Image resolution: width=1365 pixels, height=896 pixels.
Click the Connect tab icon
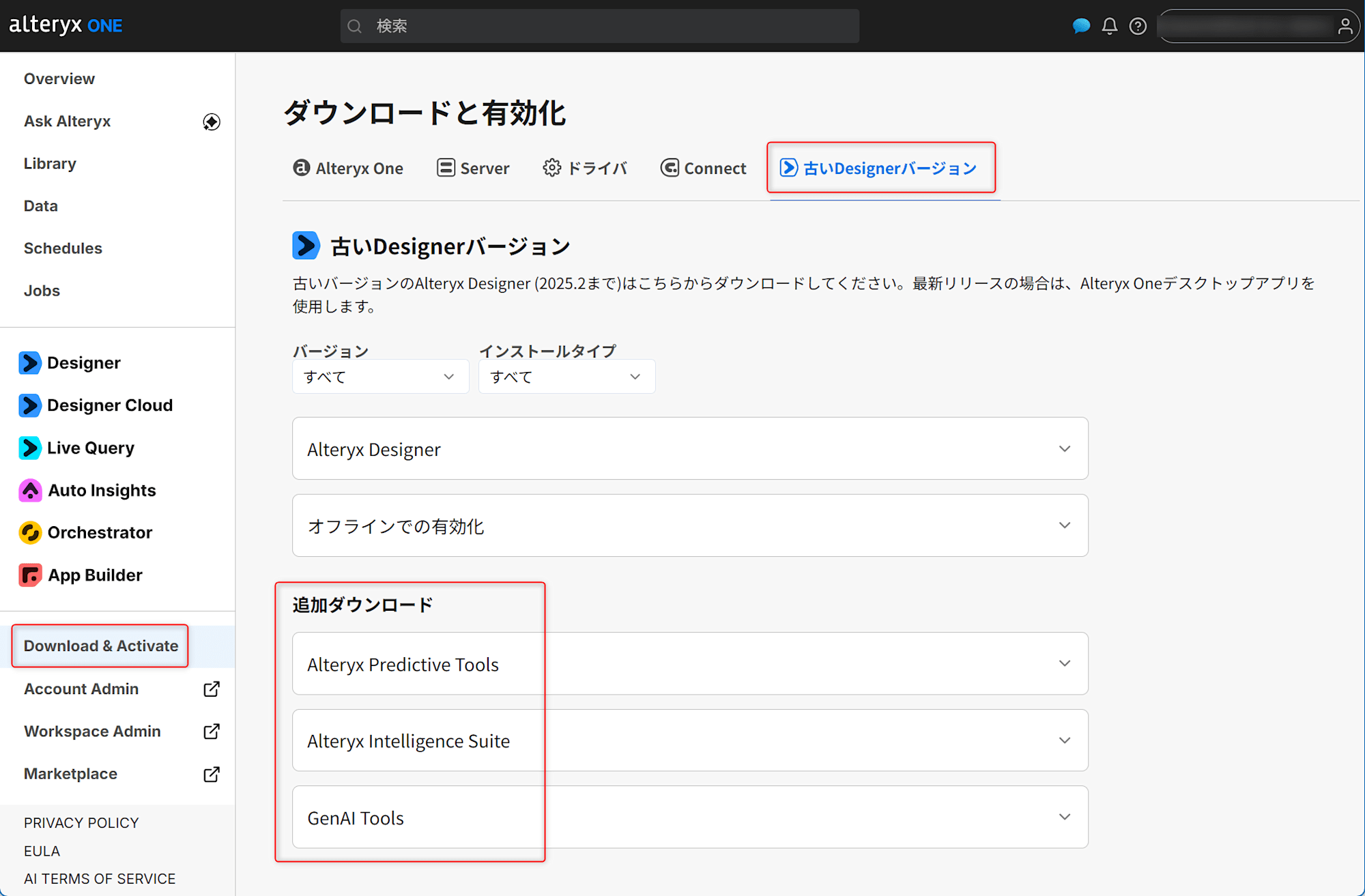click(x=670, y=167)
